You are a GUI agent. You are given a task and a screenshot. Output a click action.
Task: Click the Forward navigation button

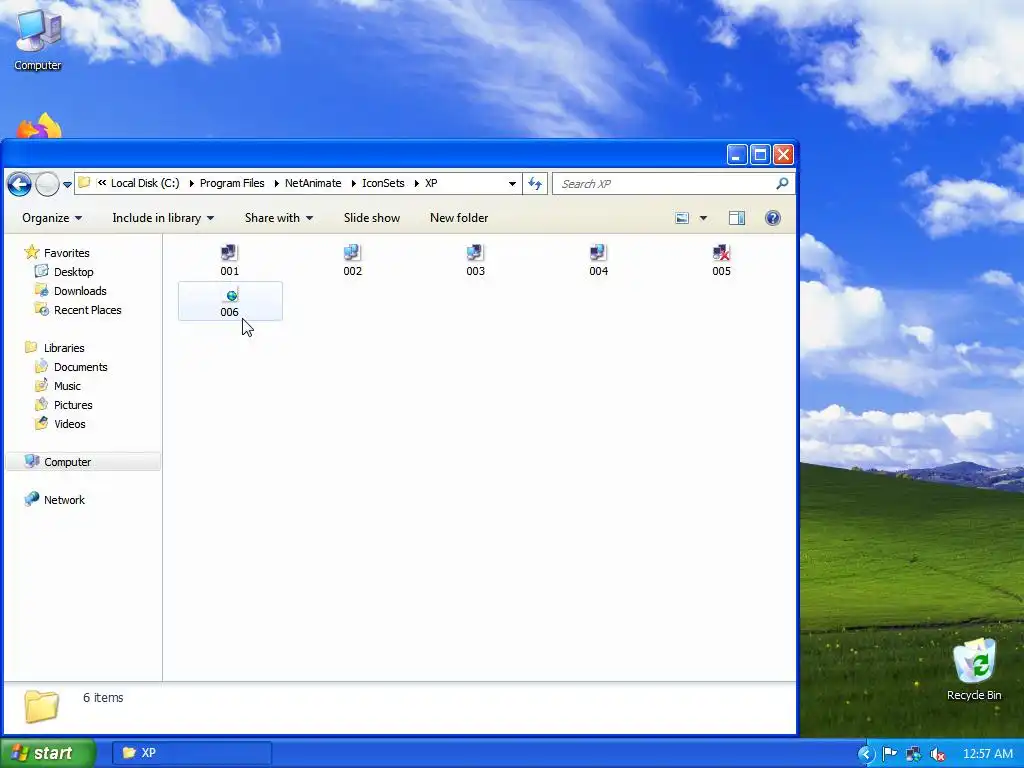point(48,184)
